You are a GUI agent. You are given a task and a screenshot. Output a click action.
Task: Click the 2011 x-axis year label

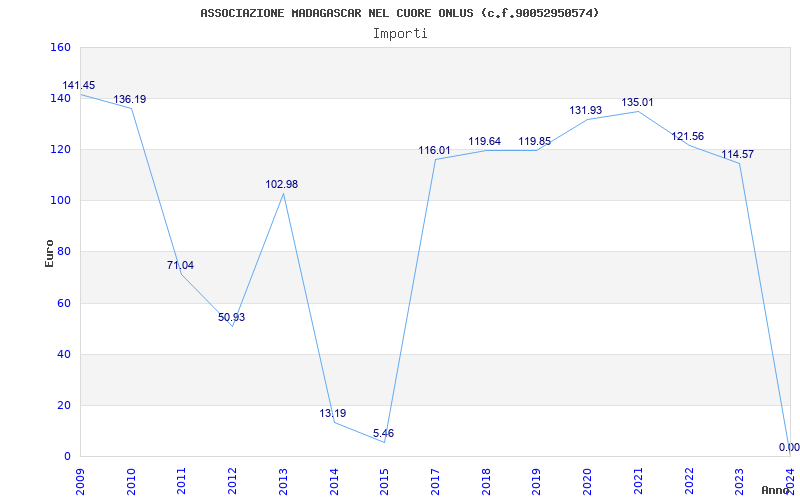tap(181, 482)
